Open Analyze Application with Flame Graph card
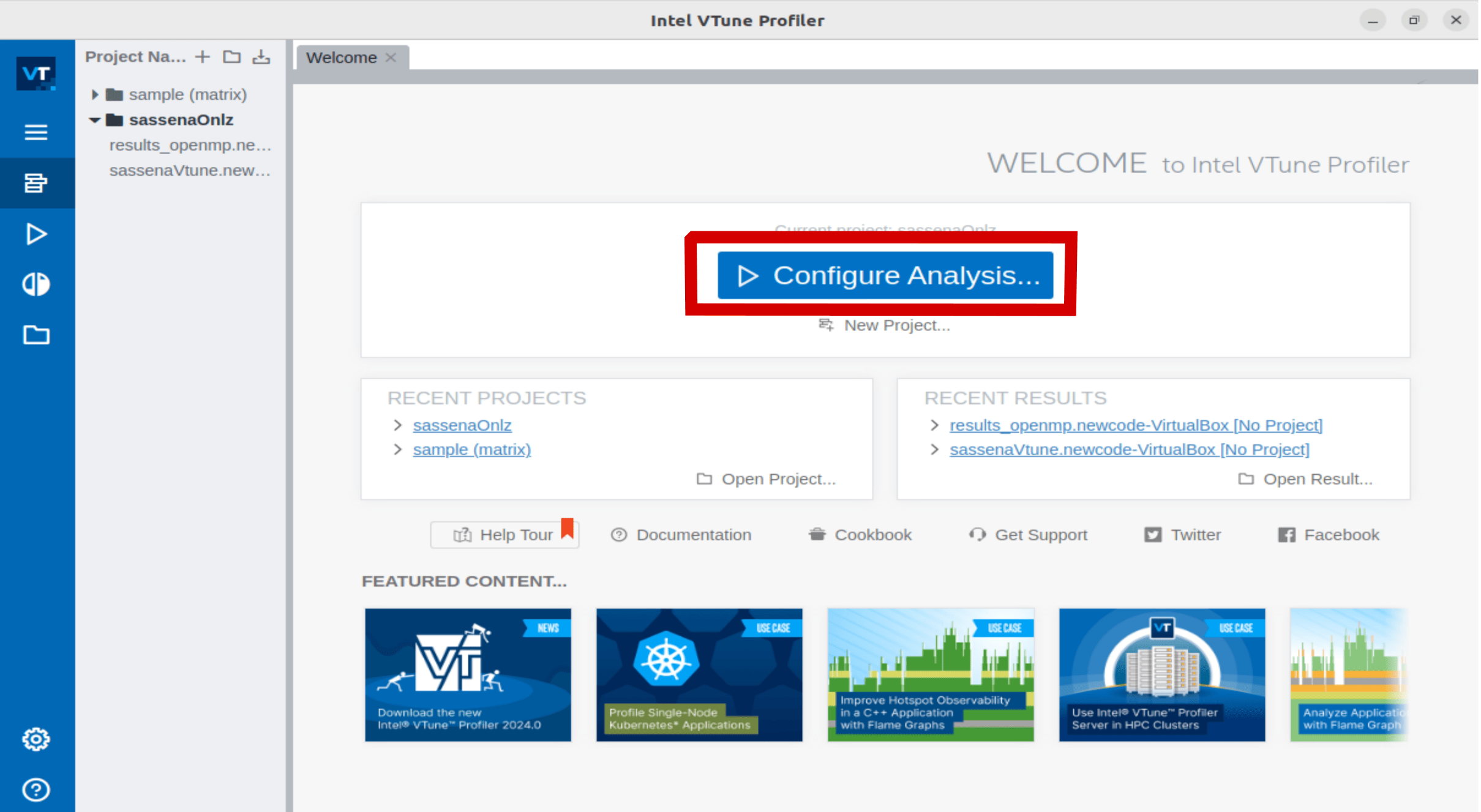The height and width of the screenshot is (812, 1481). click(1349, 674)
